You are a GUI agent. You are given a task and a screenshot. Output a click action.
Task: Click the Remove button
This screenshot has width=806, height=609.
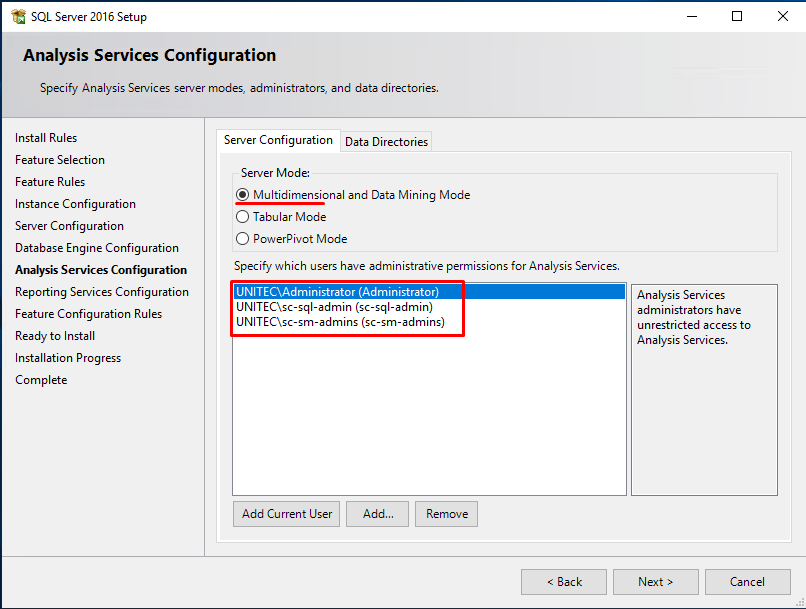[446, 514]
